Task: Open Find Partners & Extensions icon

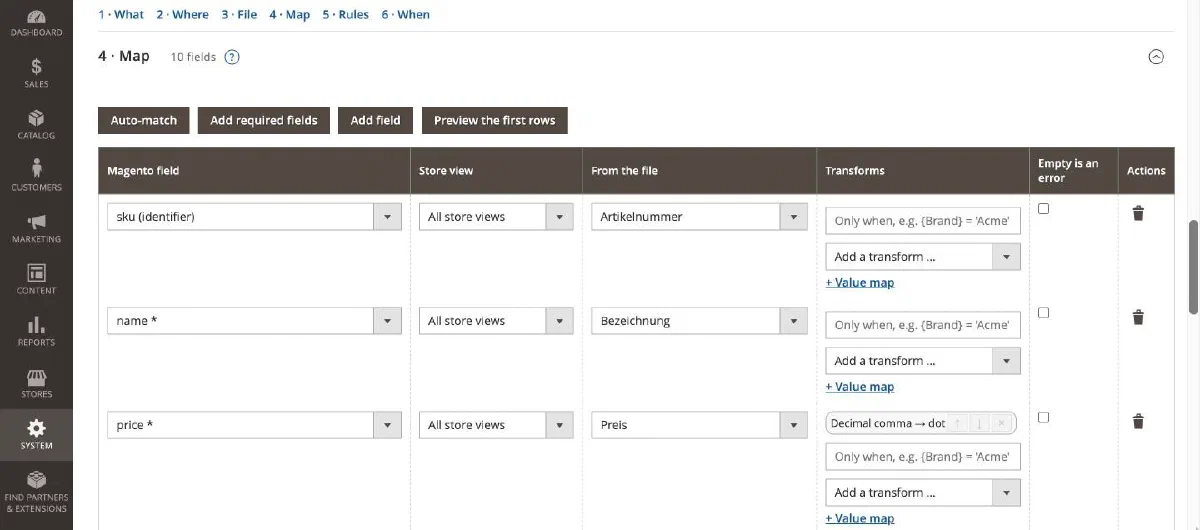Action: [x=36, y=491]
